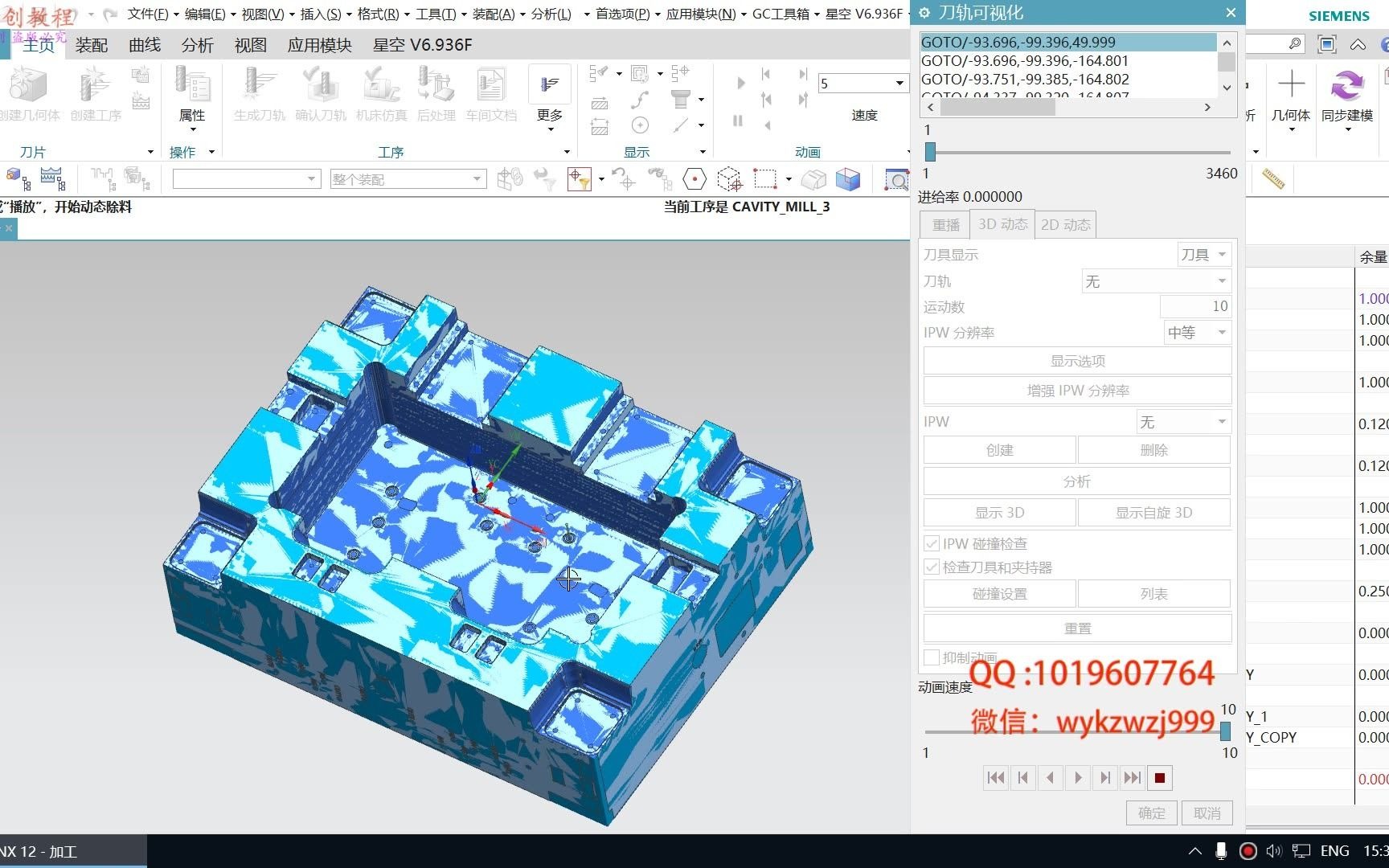
Task: Open the 装配 ribbon tab
Action: point(92,45)
